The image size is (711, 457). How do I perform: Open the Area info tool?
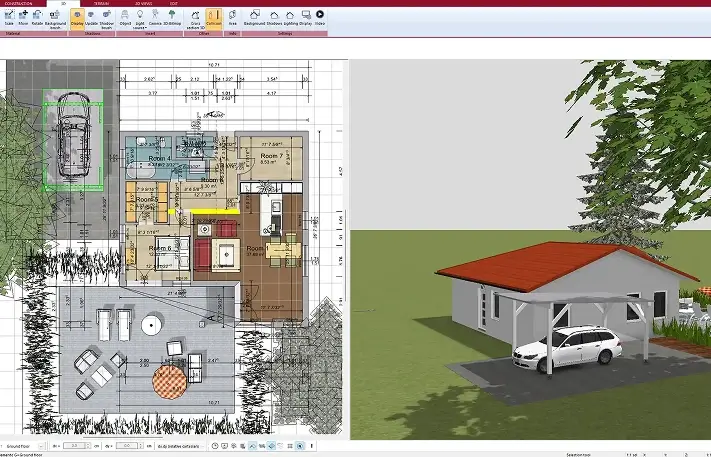tap(233, 18)
